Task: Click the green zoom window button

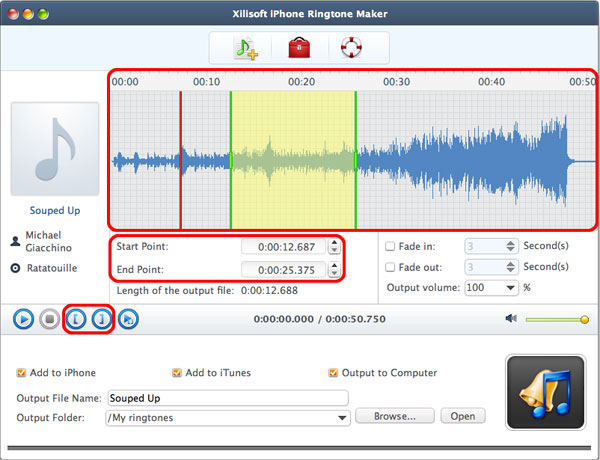Action: tap(43, 14)
